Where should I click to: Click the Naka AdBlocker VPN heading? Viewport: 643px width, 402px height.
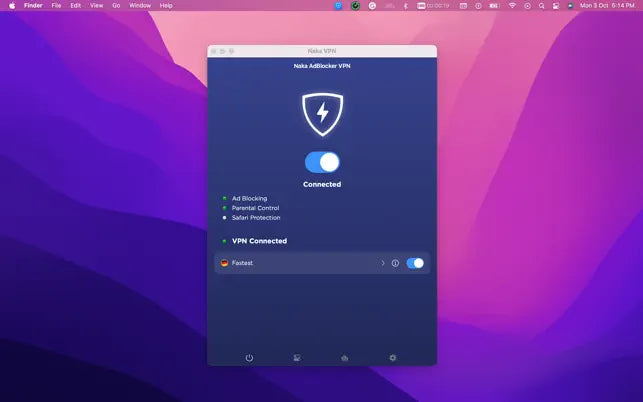pos(322,66)
